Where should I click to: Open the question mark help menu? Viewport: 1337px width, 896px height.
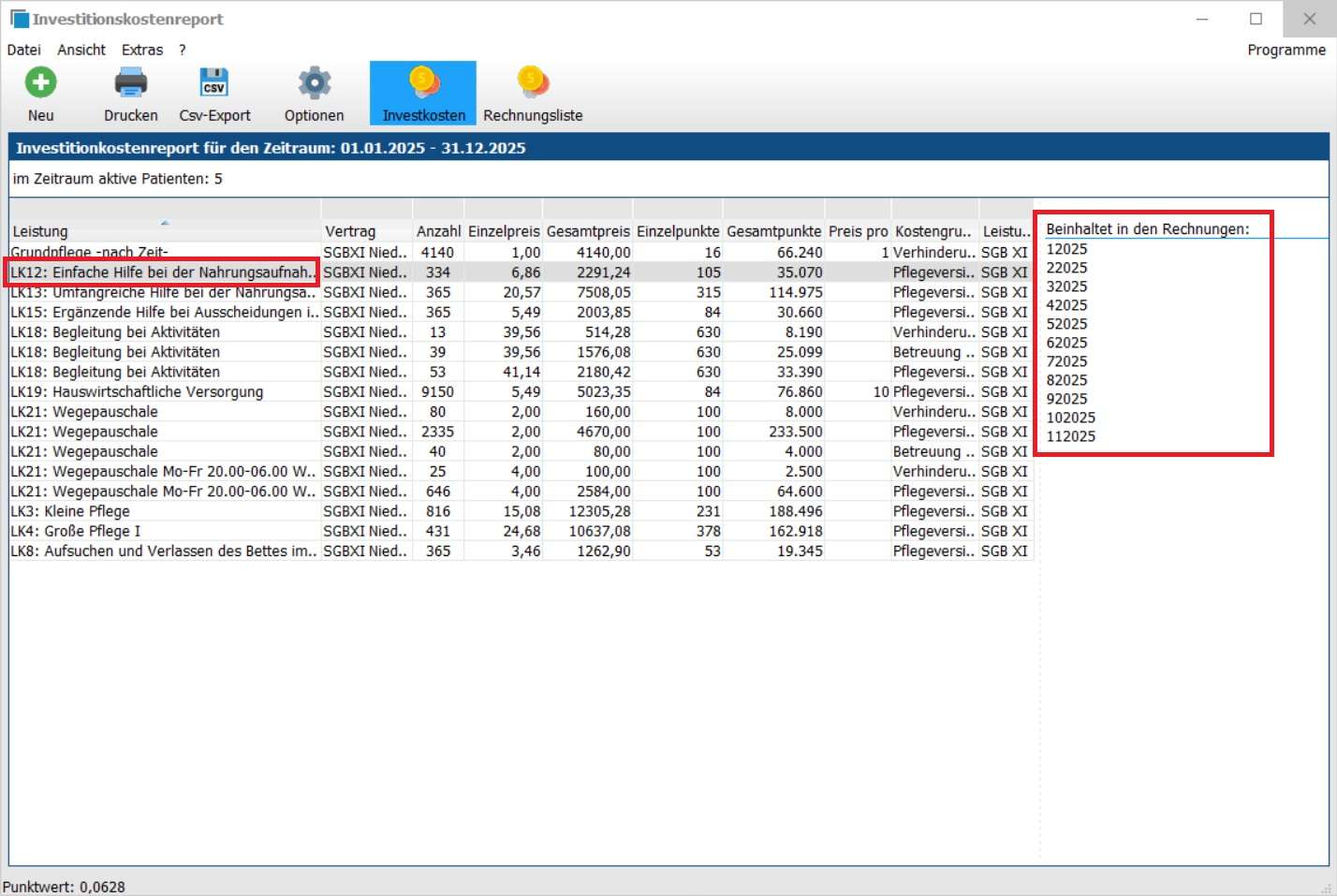tap(183, 50)
